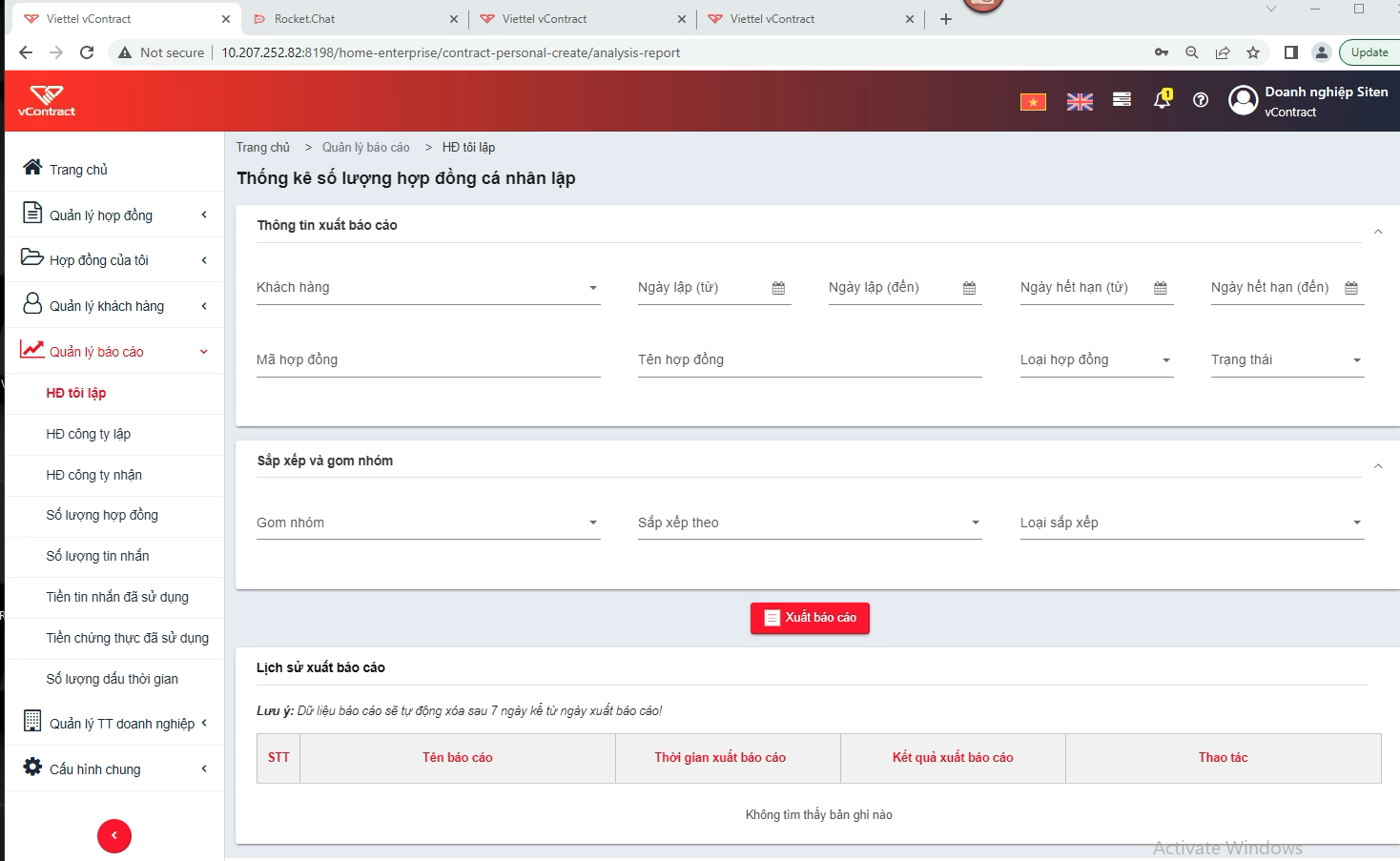
Task: Switch language with the Vietnamese flag icon
Action: coord(1033,101)
